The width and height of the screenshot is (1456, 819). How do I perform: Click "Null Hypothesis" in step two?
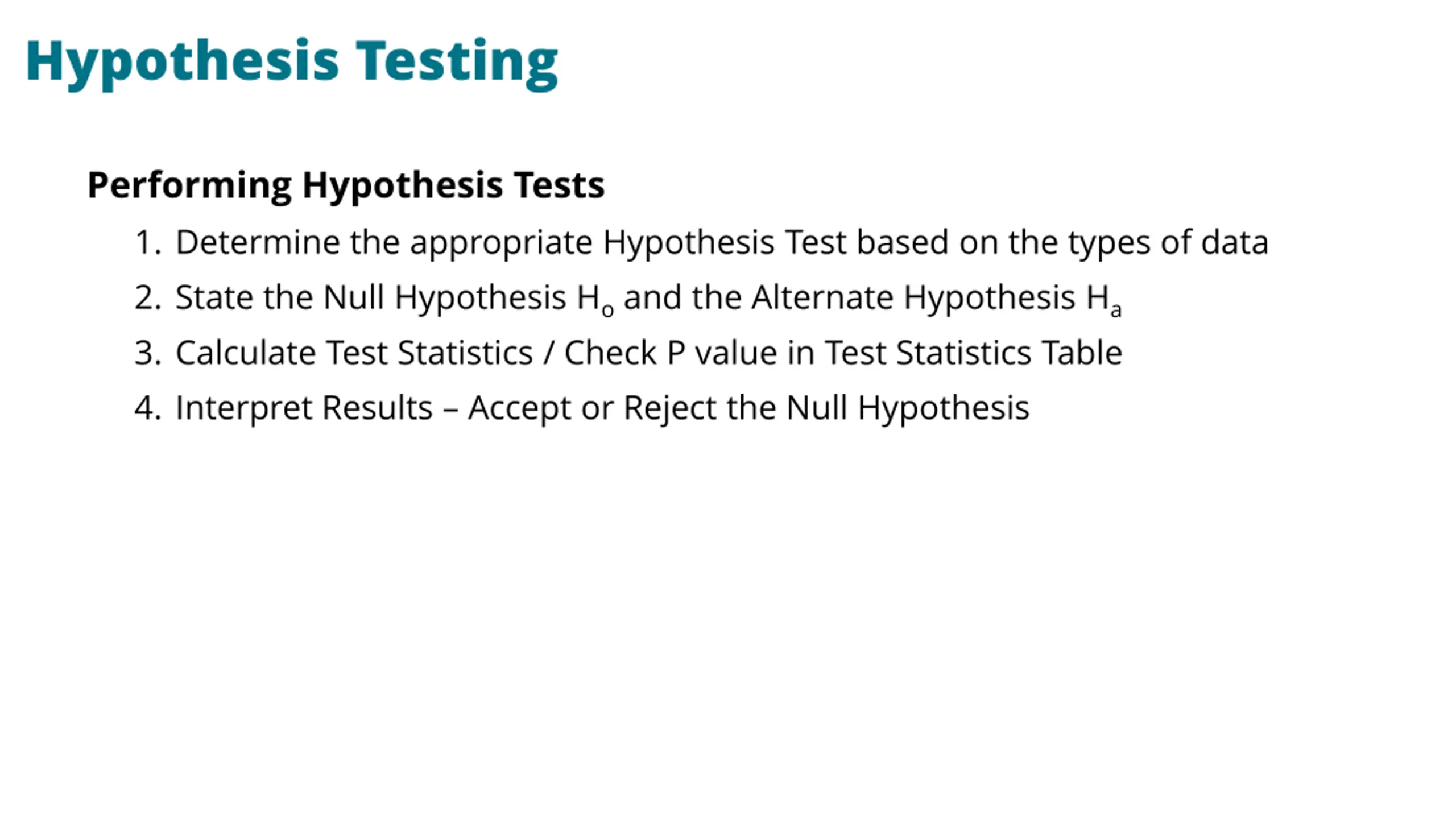click(x=444, y=297)
